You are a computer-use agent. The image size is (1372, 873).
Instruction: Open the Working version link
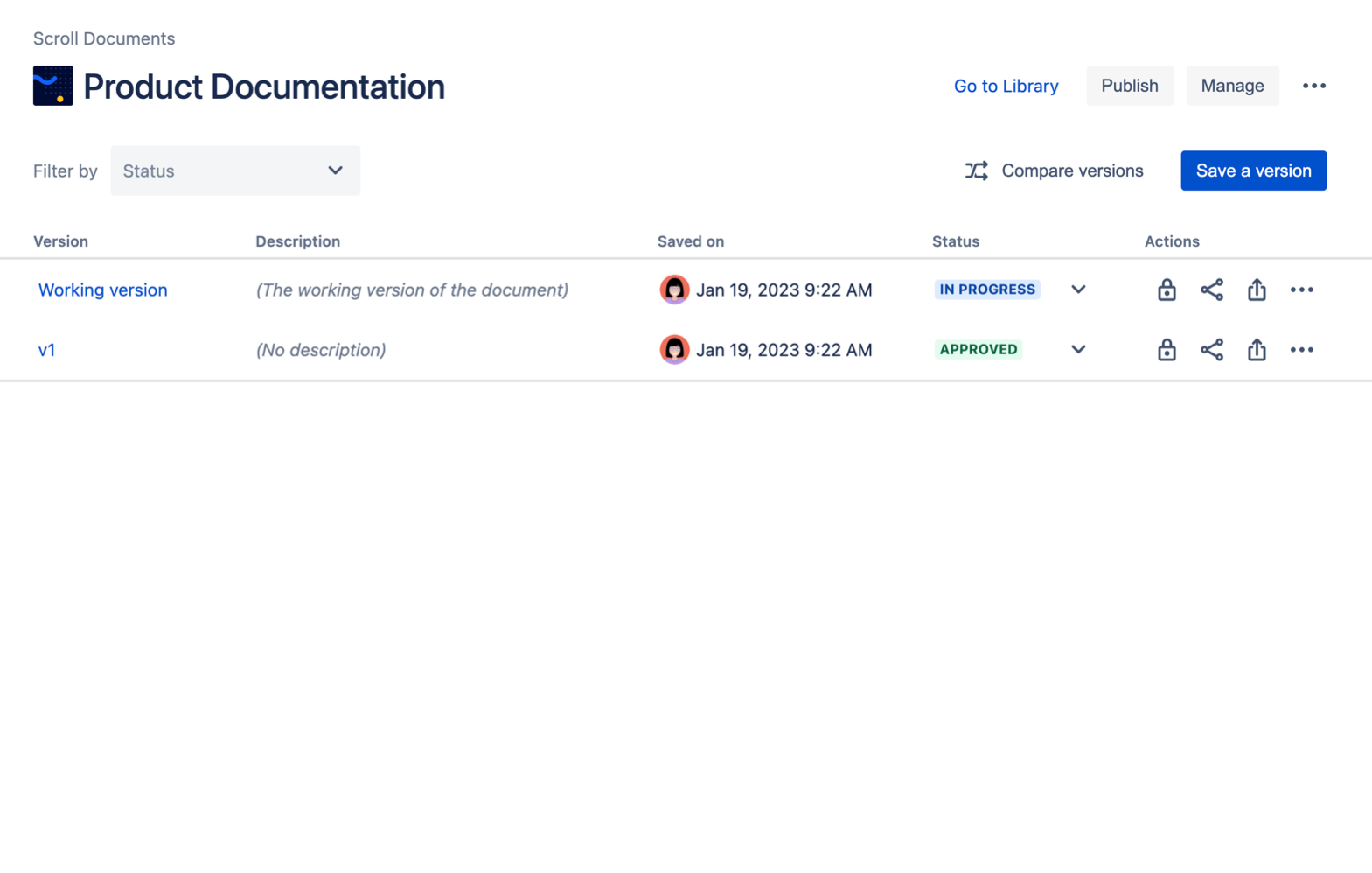coord(102,290)
